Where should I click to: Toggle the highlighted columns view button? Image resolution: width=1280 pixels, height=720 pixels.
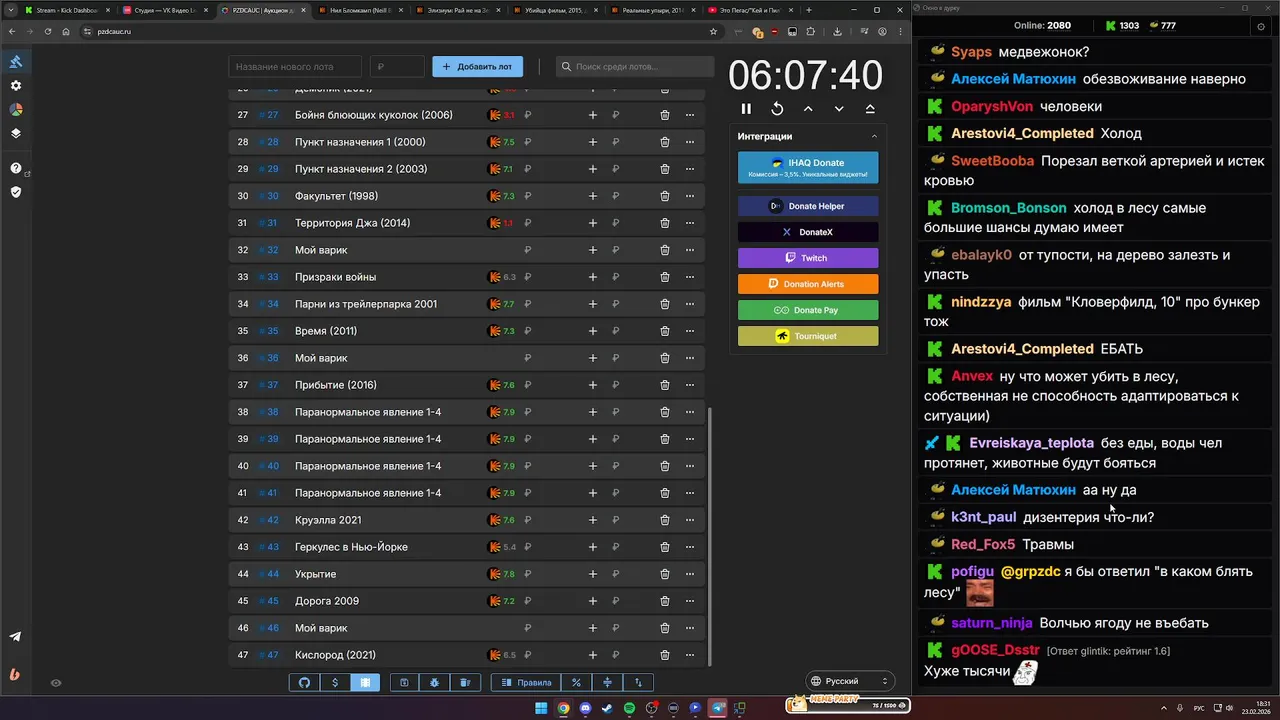coord(365,682)
